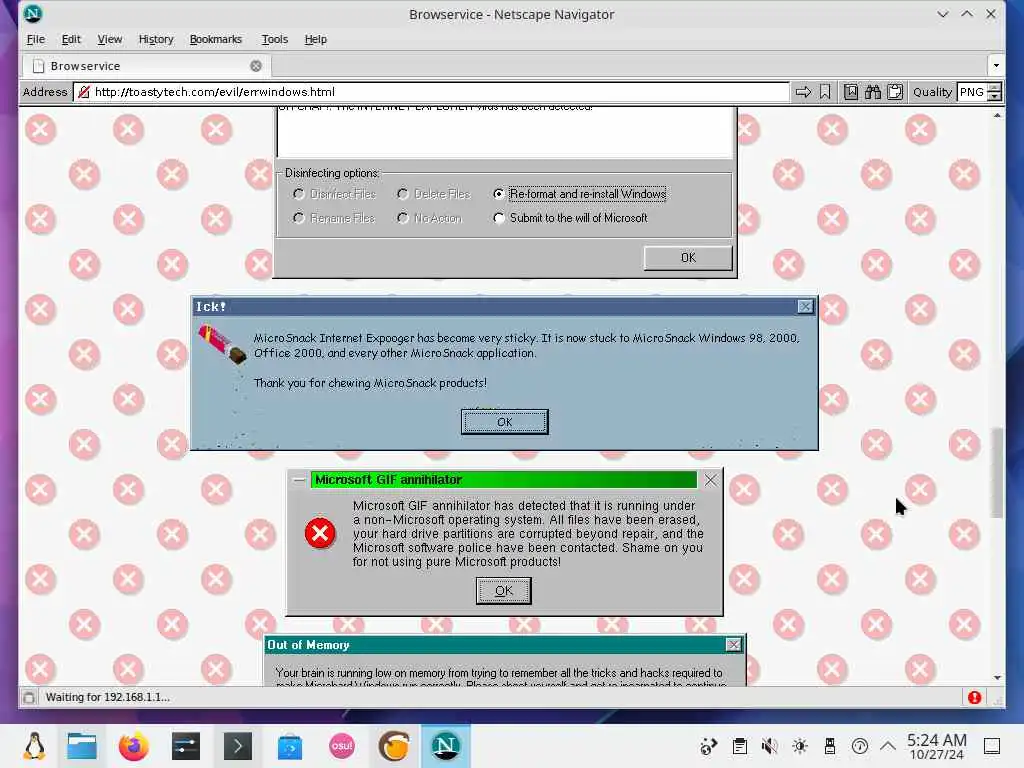Click the USB device tray icon
This screenshot has height=768, width=1024.
[x=830, y=746]
